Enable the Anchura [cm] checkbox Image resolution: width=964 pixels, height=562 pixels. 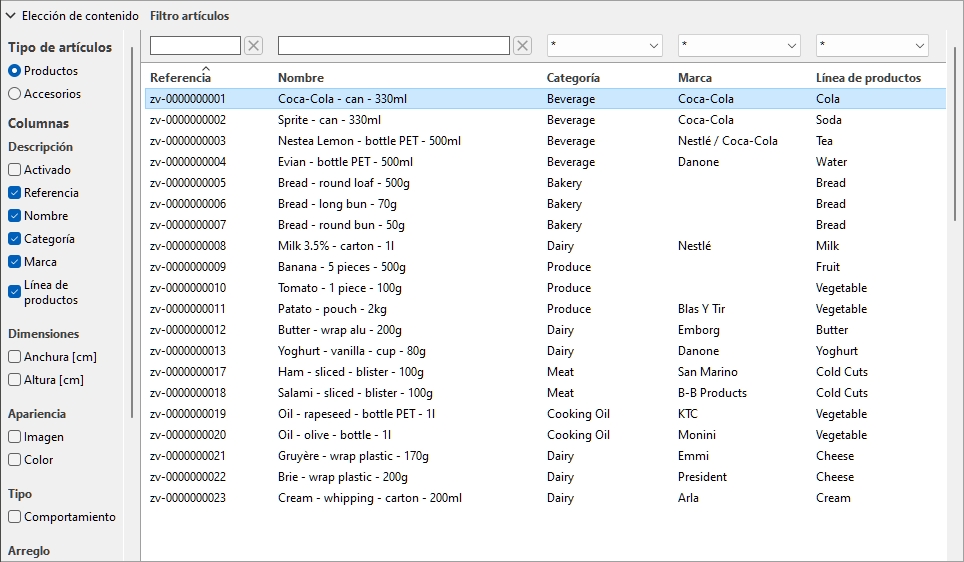point(14,357)
